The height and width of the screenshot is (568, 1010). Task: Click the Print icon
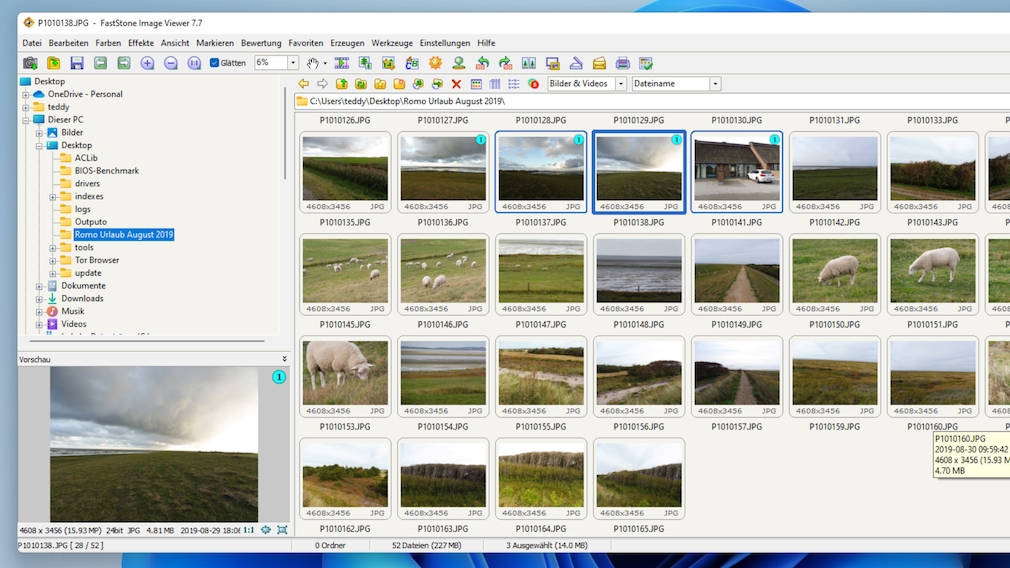click(x=622, y=63)
